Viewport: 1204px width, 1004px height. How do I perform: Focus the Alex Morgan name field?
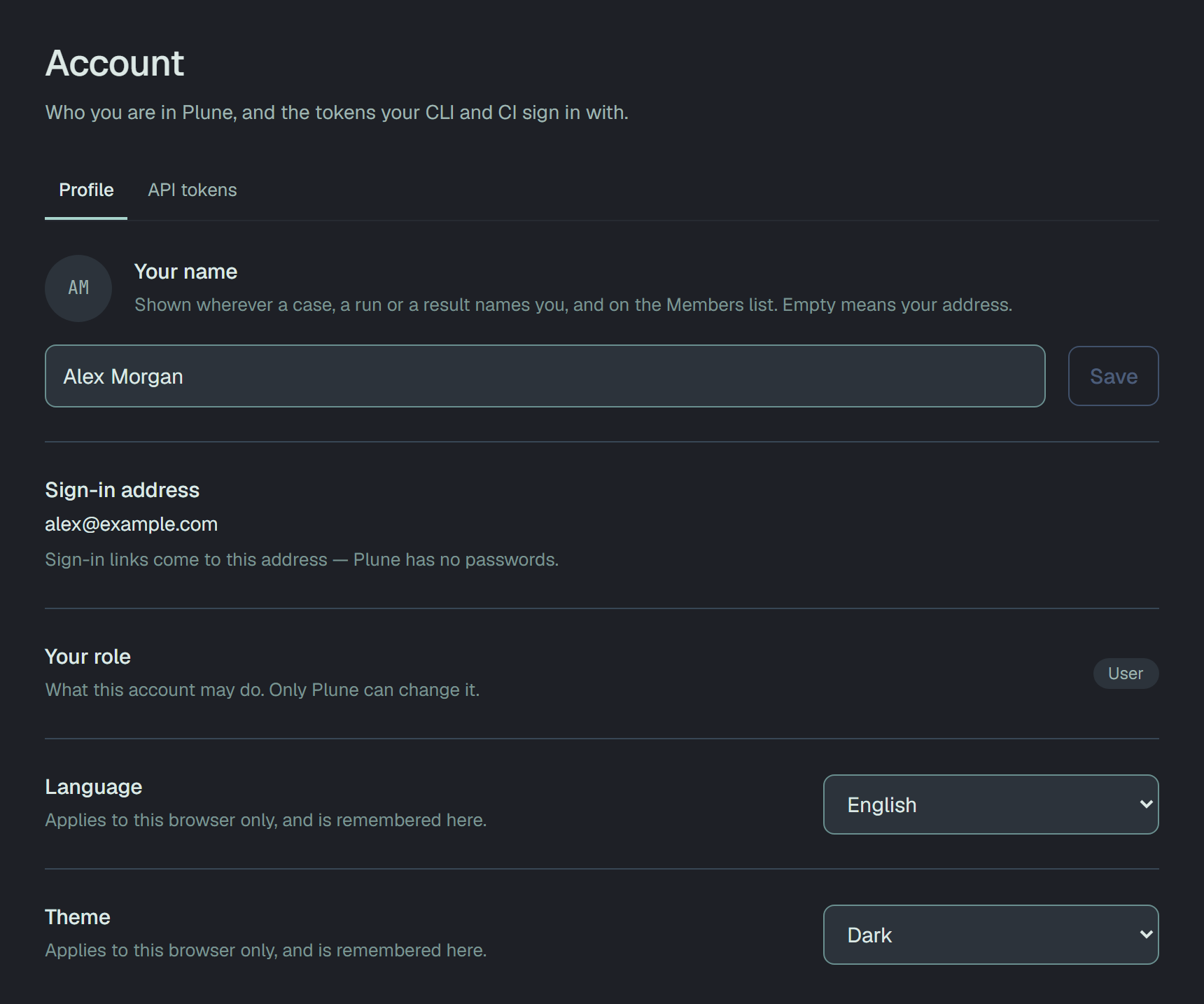click(x=545, y=376)
